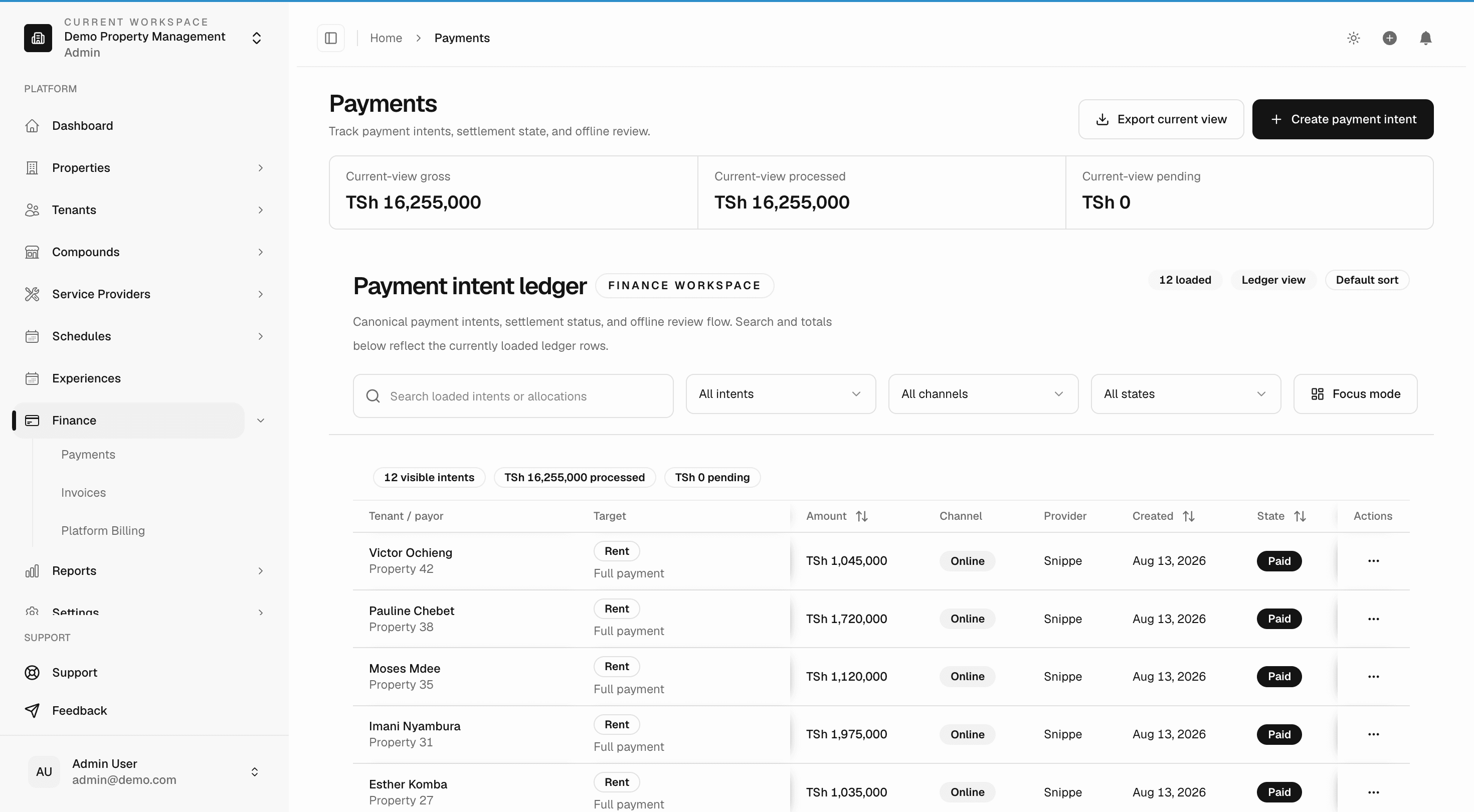Open Compounds in sidebar
The height and width of the screenshot is (812, 1474).
(86, 252)
